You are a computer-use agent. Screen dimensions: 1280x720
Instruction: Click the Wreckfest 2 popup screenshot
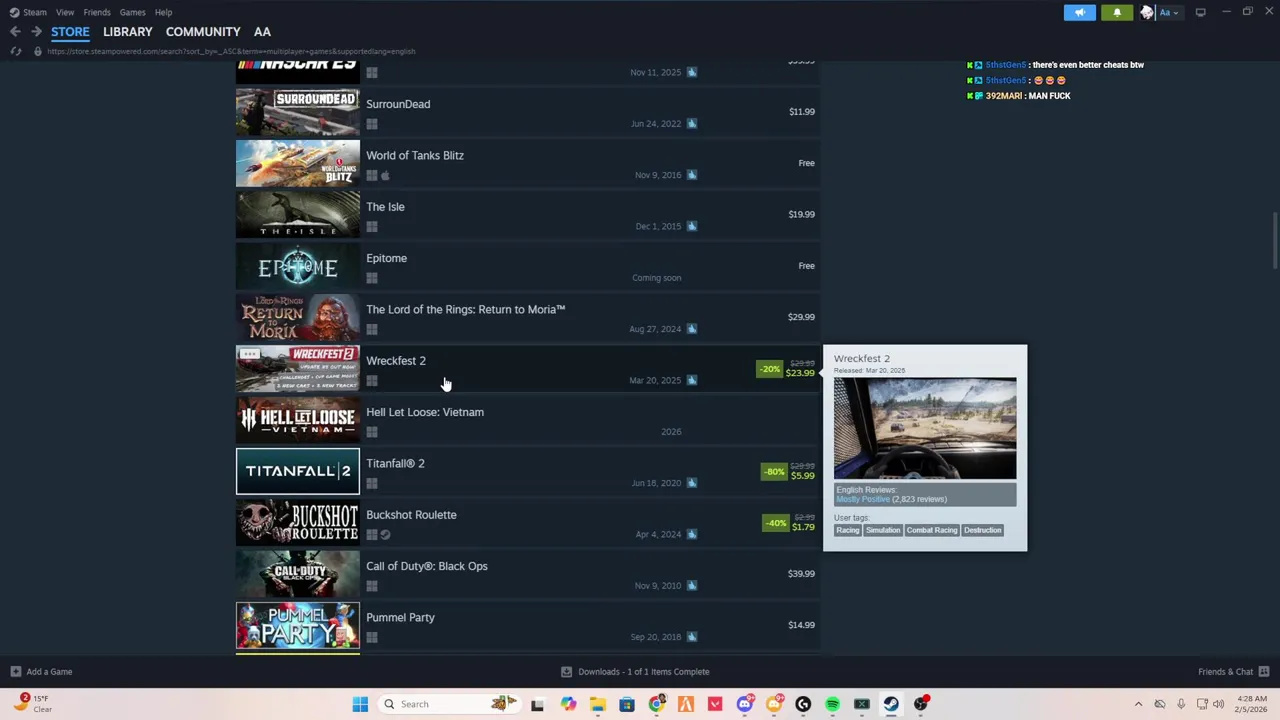[925, 428]
